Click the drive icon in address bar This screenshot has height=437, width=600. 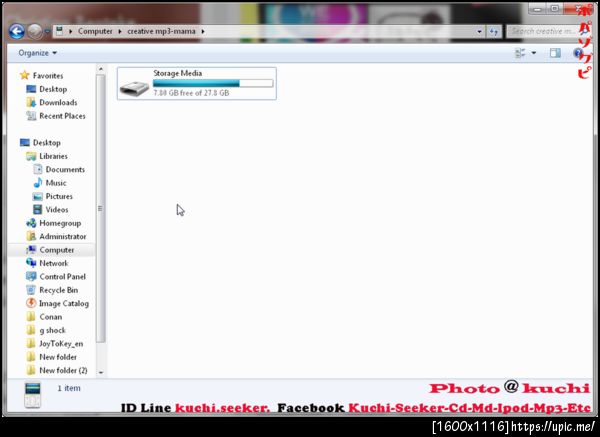59,31
